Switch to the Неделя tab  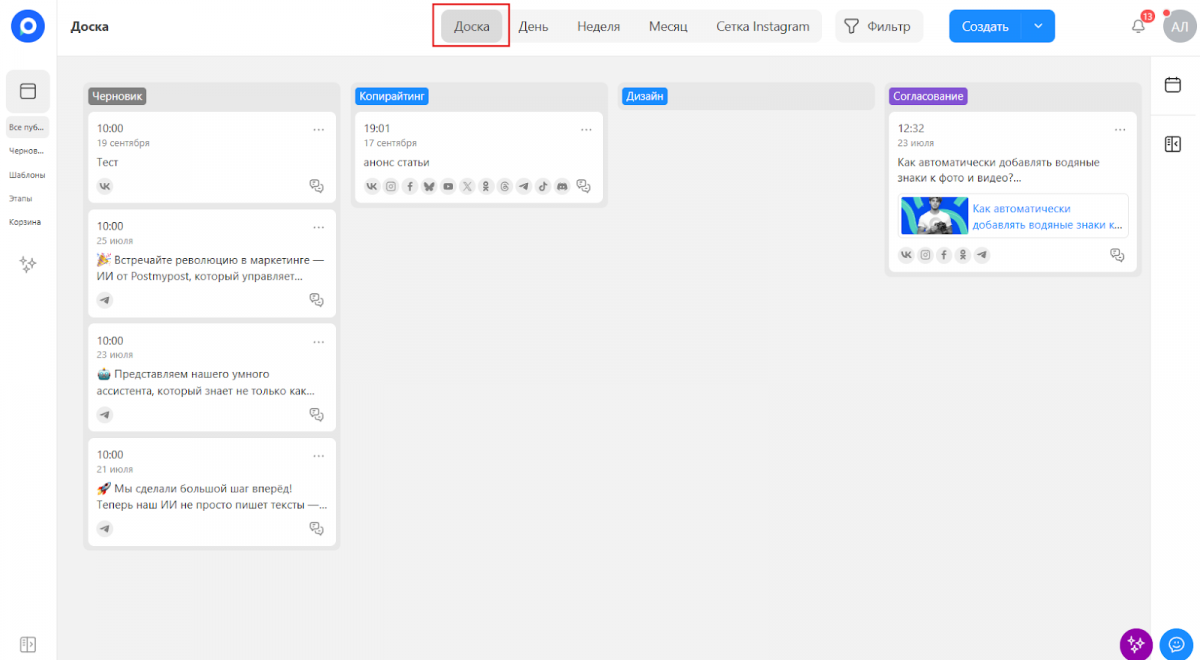pos(598,27)
